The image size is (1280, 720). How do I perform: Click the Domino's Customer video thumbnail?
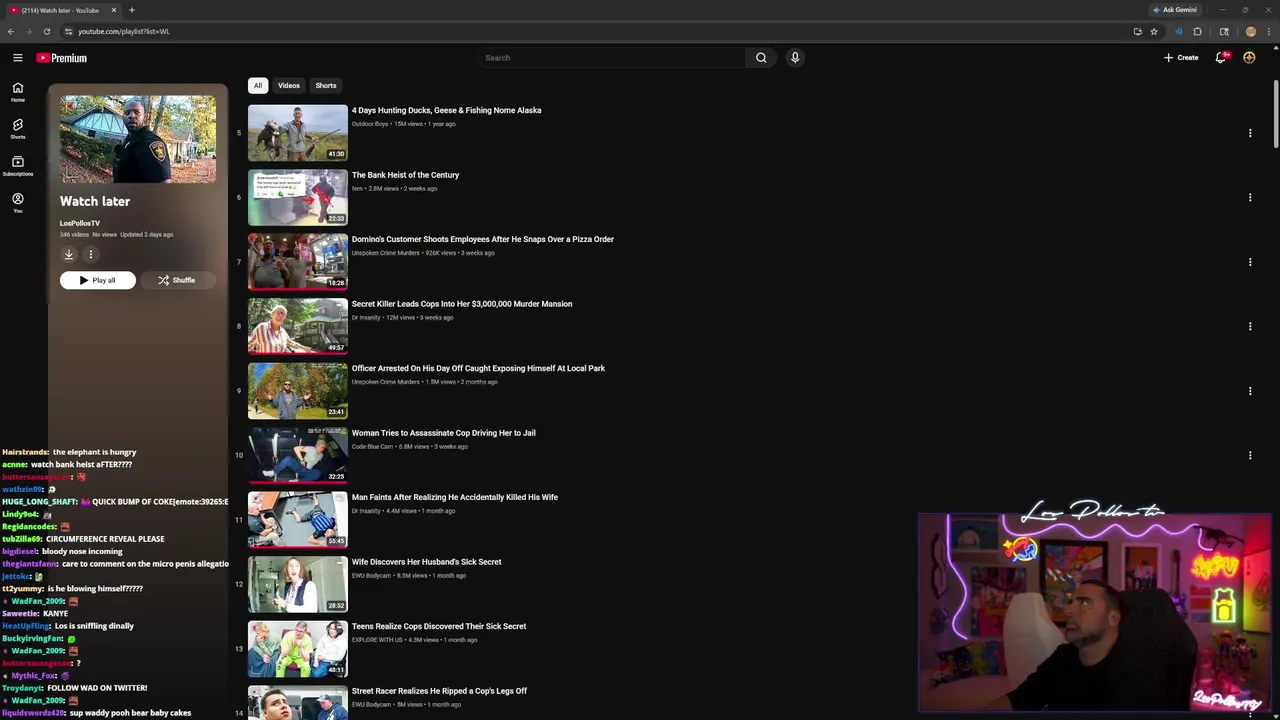298,262
